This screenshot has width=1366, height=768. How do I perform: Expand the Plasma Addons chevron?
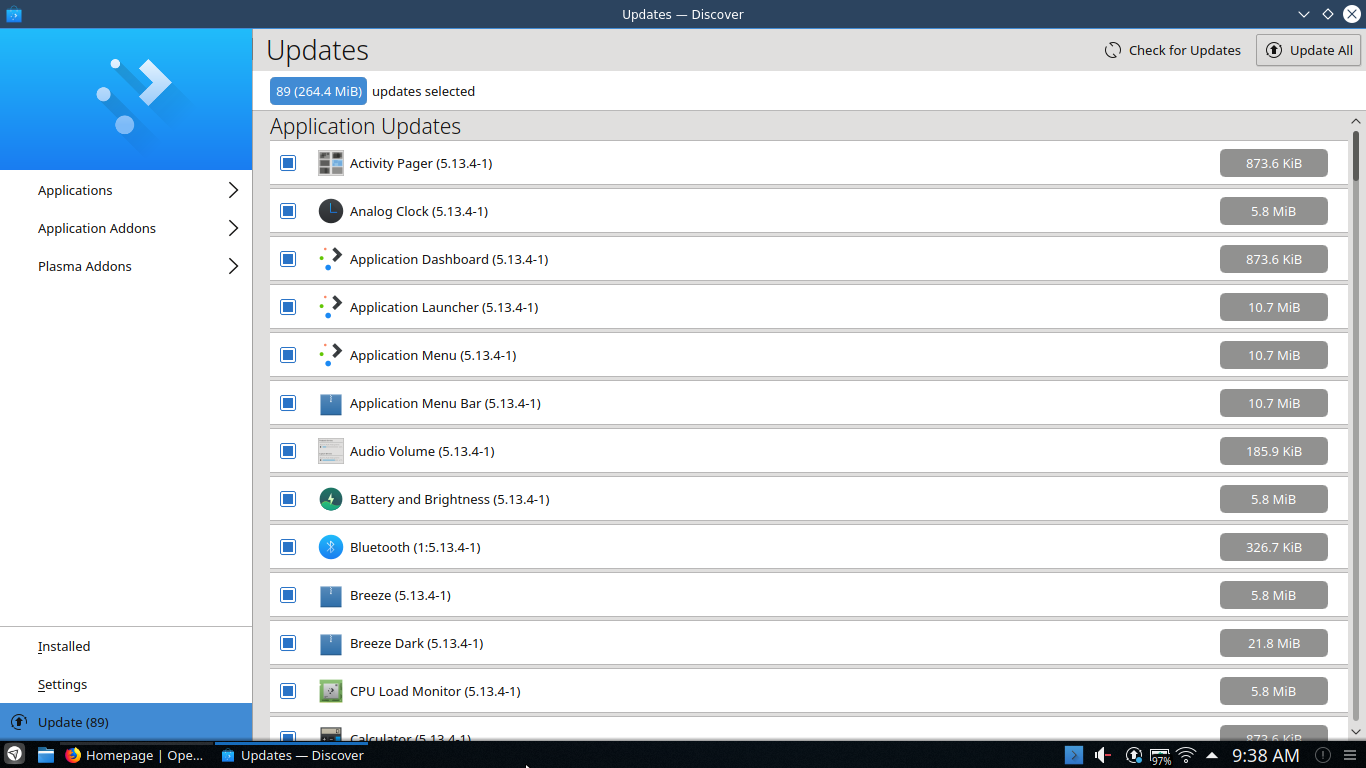point(234,266)
